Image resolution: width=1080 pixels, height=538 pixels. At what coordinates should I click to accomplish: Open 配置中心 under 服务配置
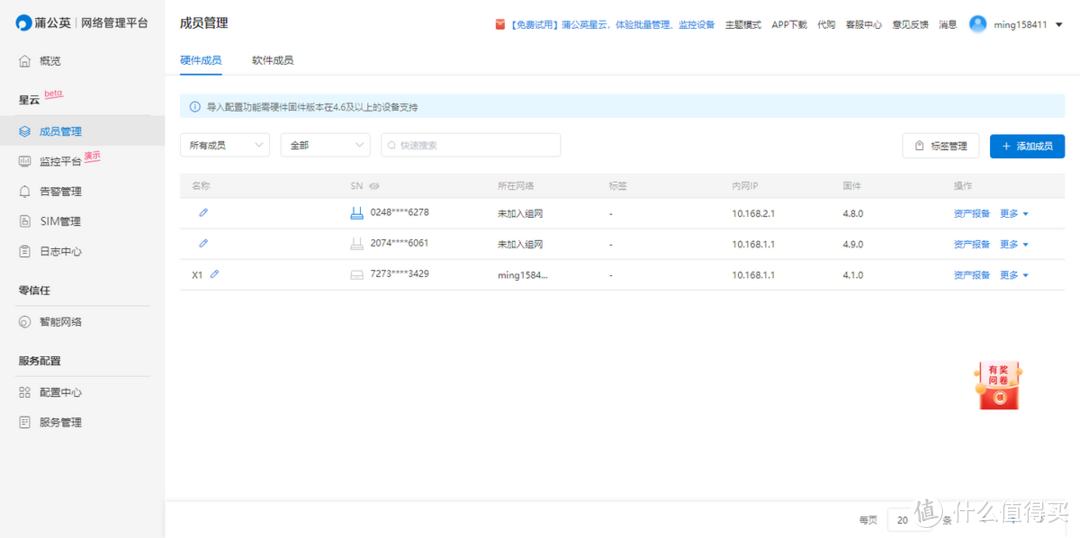61,393
